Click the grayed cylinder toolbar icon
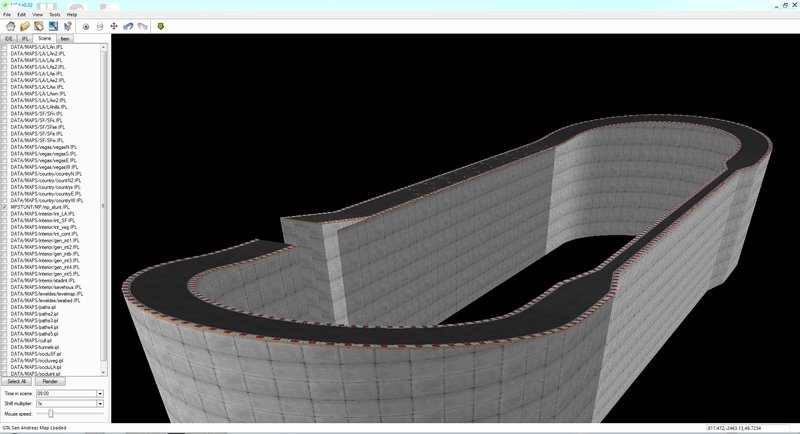The width and height of the screenshot is (800, 434). (100, 27)
